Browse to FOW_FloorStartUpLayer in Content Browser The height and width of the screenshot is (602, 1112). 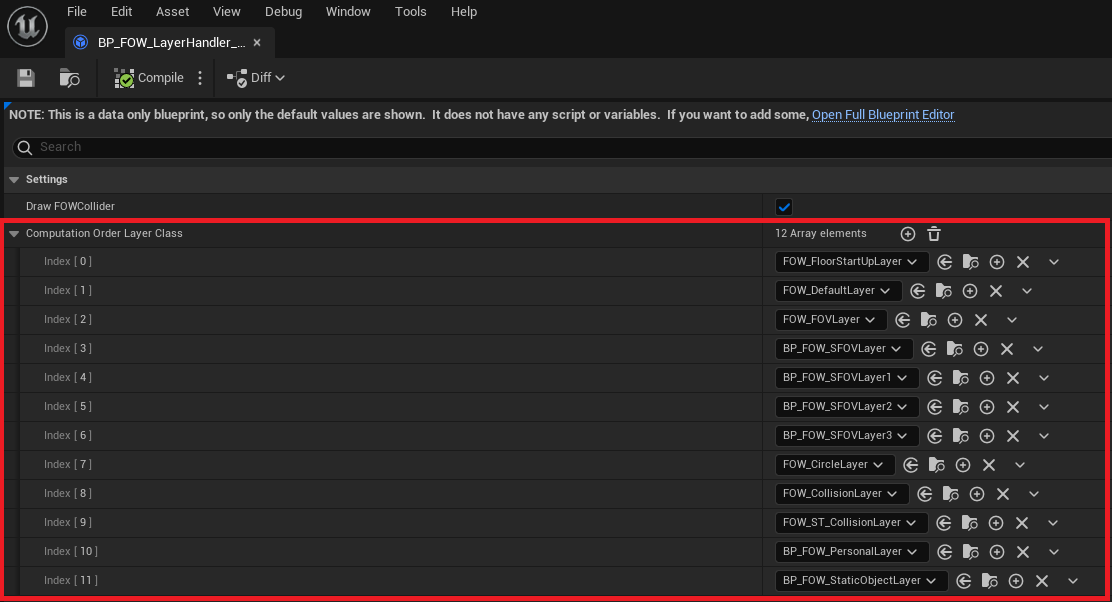click(970, 262)
